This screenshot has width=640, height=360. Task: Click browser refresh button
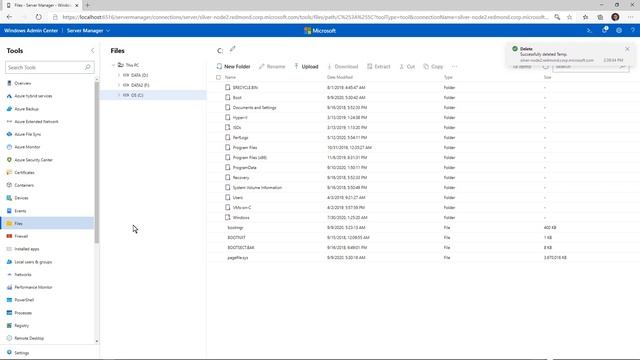(x=38, y=17)
